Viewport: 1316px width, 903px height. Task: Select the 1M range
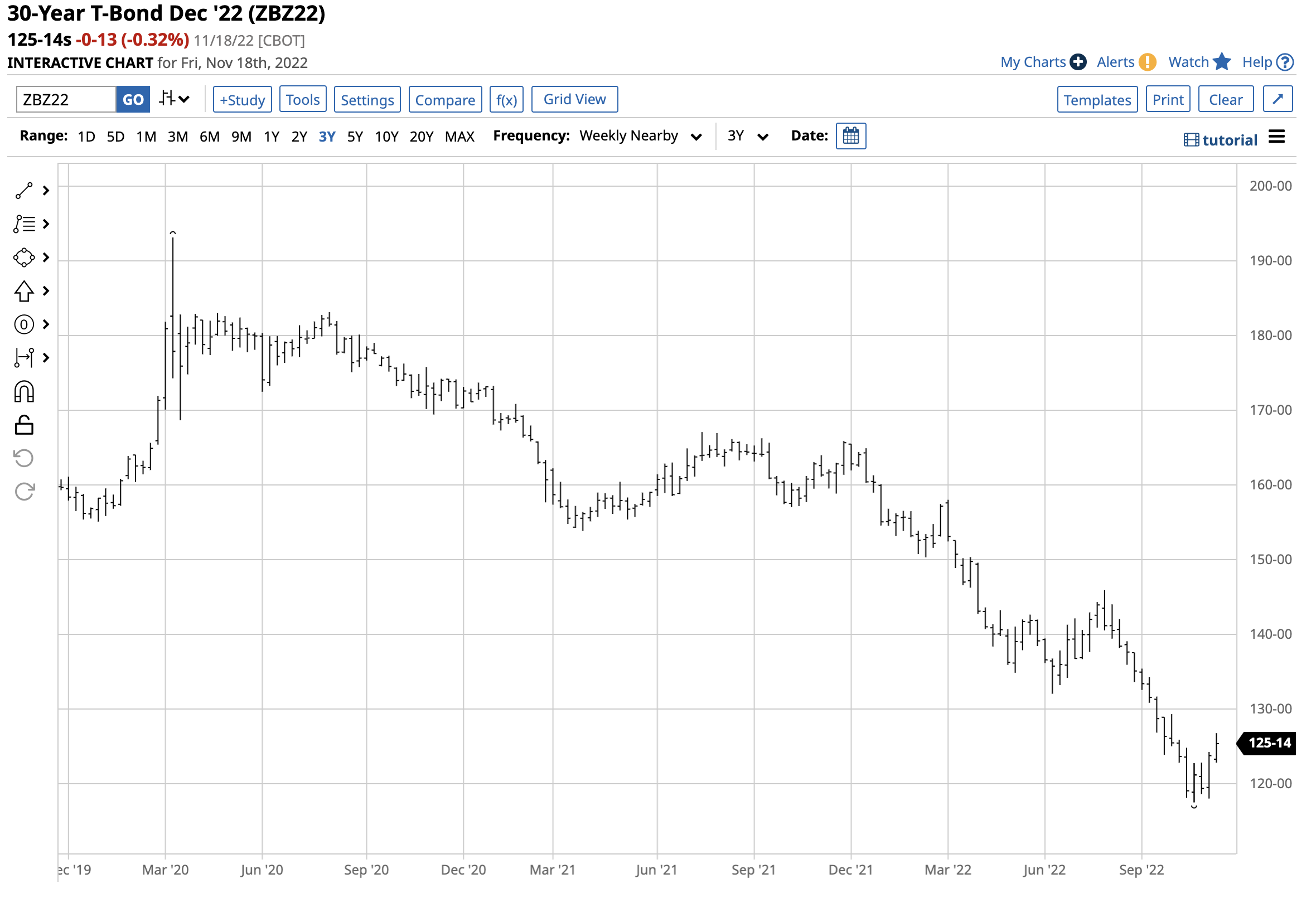point(147,137)
